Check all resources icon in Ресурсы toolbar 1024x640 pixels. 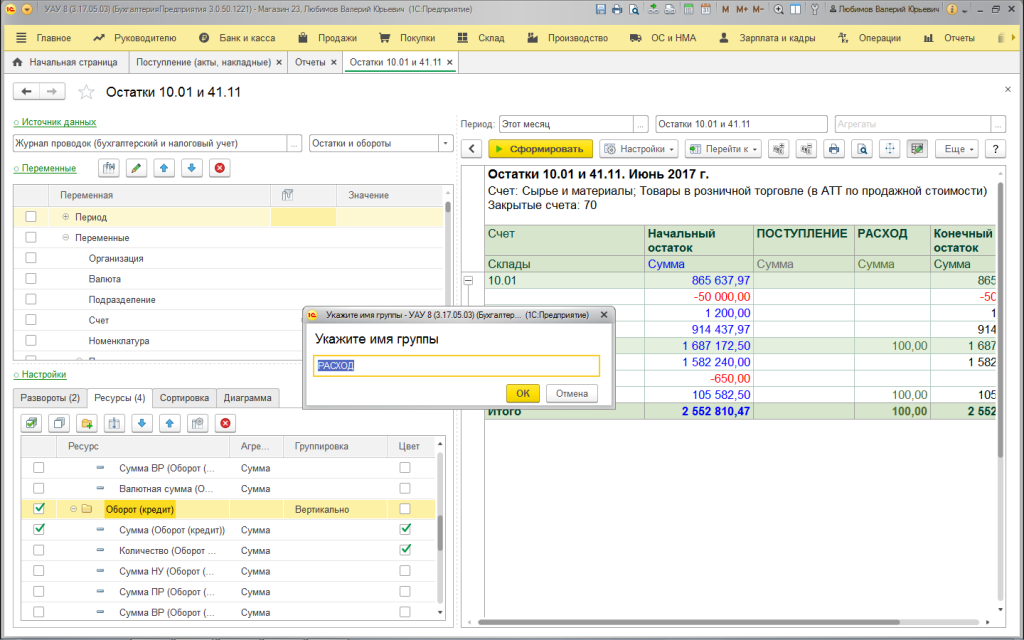click(31, 424)
